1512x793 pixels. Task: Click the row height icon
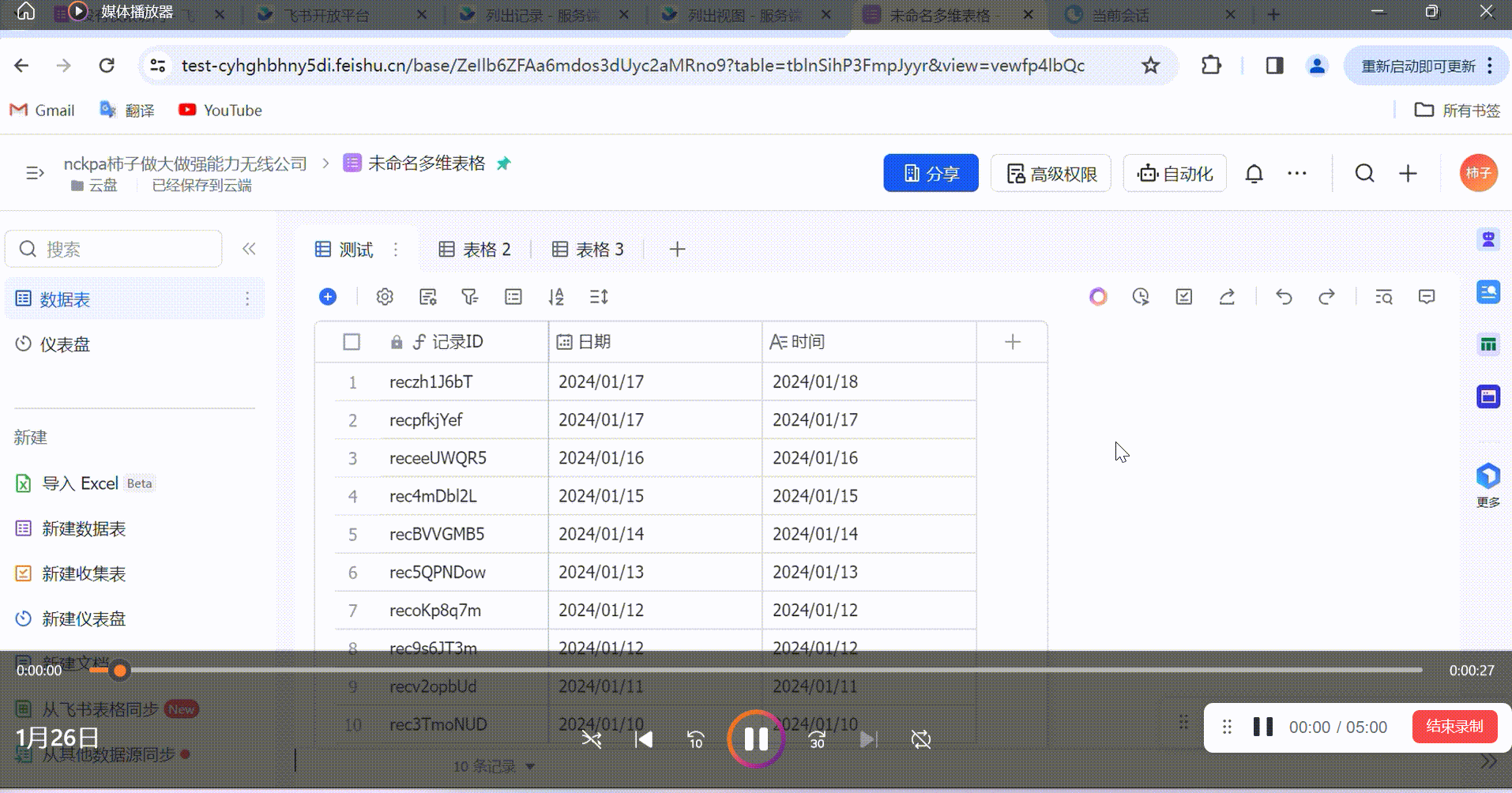pyautogui.click(x=599, y=297)
